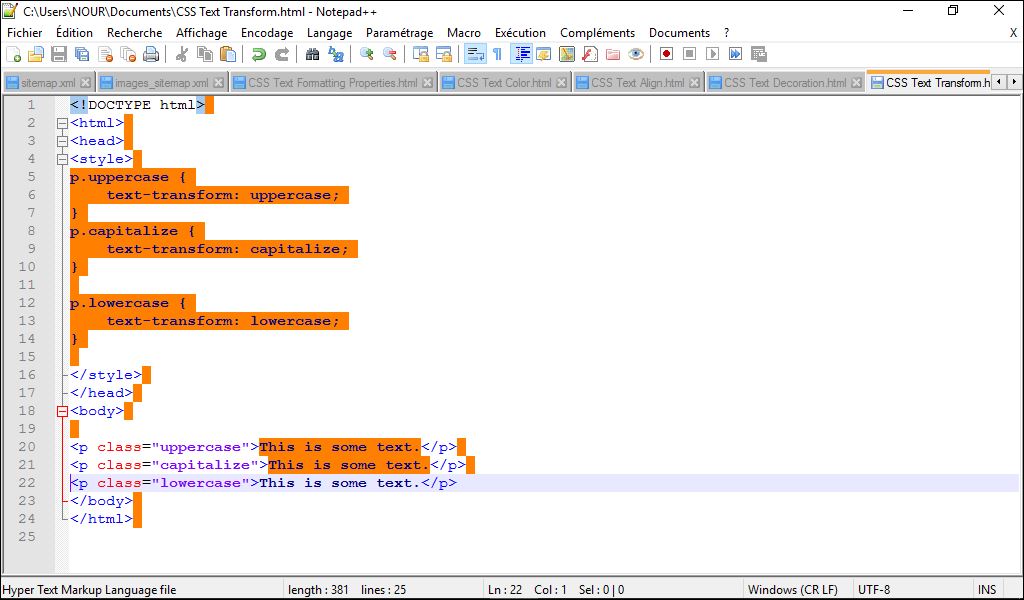Screen dimensions: 1024x600
Task: Open the Exécution menu
Action: (520, 33)
